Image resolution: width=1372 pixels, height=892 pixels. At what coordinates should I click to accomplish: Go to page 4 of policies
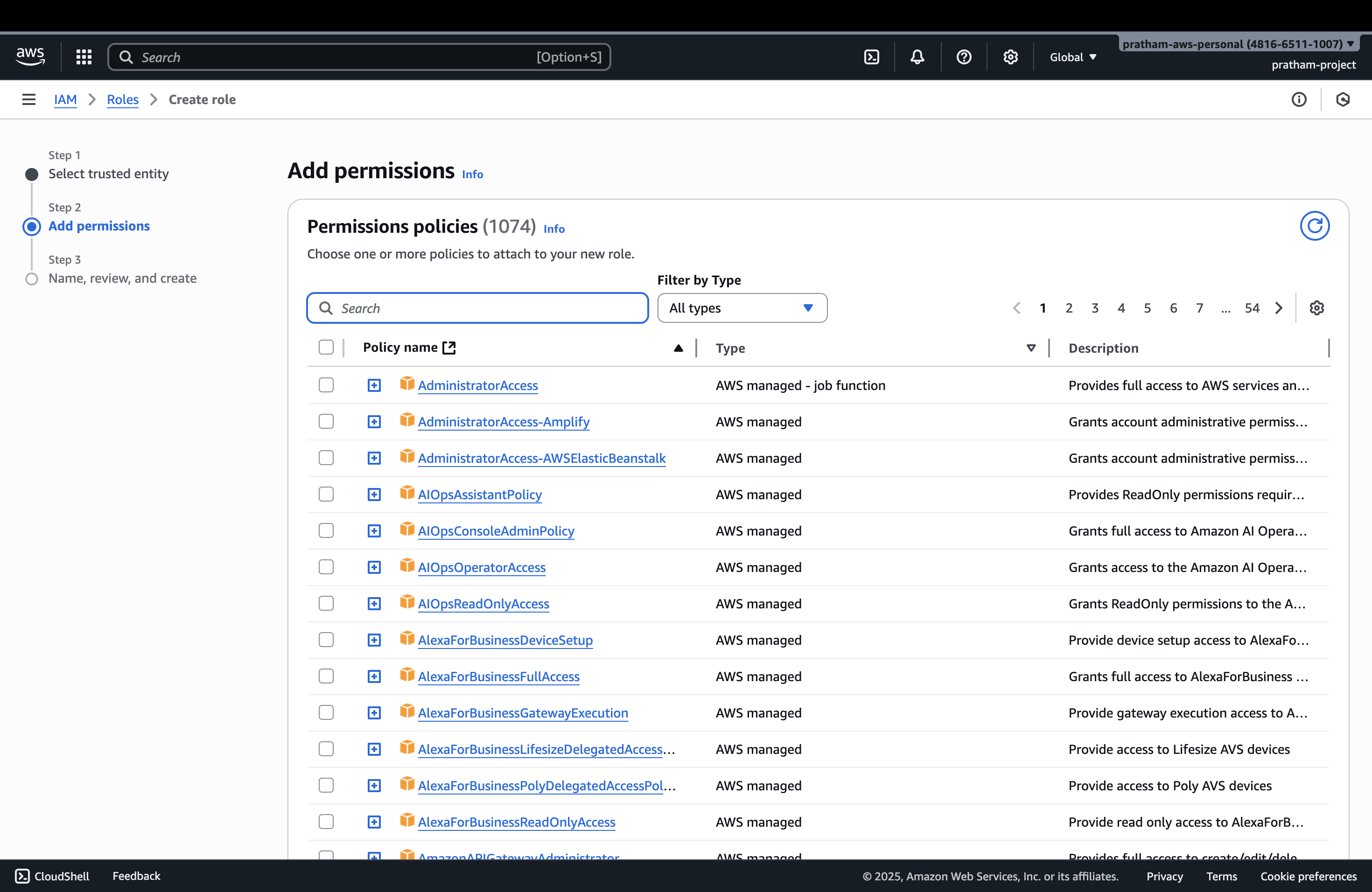[x=1121, y=308]
